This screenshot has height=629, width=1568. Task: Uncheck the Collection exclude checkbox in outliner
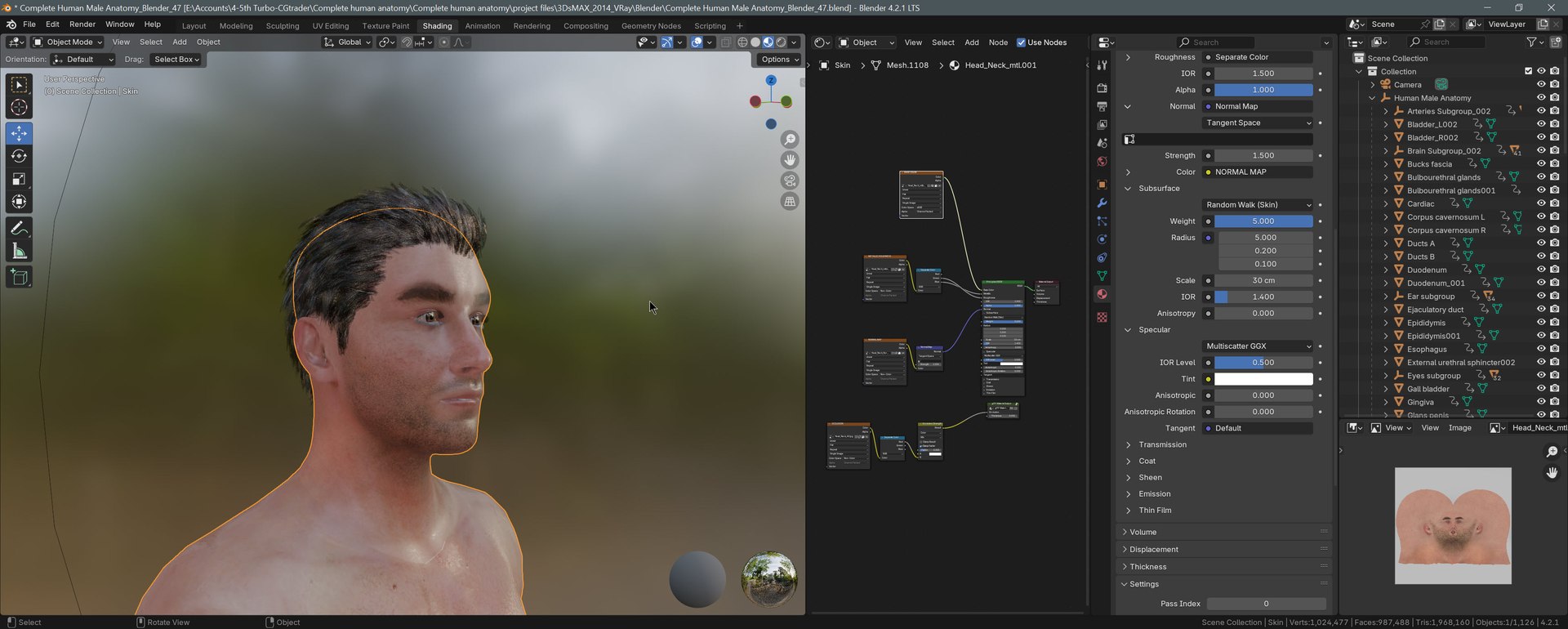pyautogui.click(x=1528, y=72)
